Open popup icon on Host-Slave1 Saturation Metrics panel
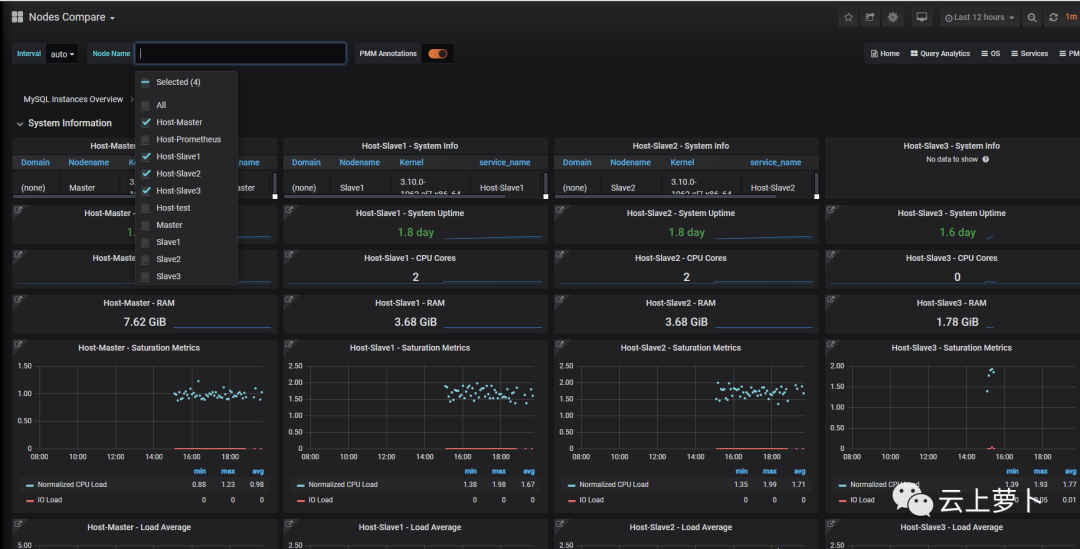This screenshot has height=549, width=1080. (x=289, y=344)
